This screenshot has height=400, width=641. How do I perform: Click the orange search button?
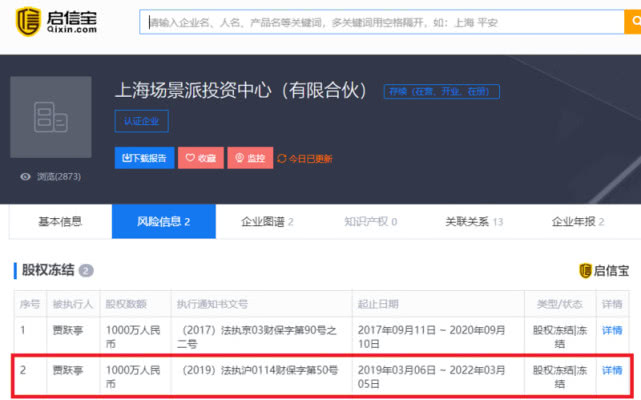click(x=633, y=22)
